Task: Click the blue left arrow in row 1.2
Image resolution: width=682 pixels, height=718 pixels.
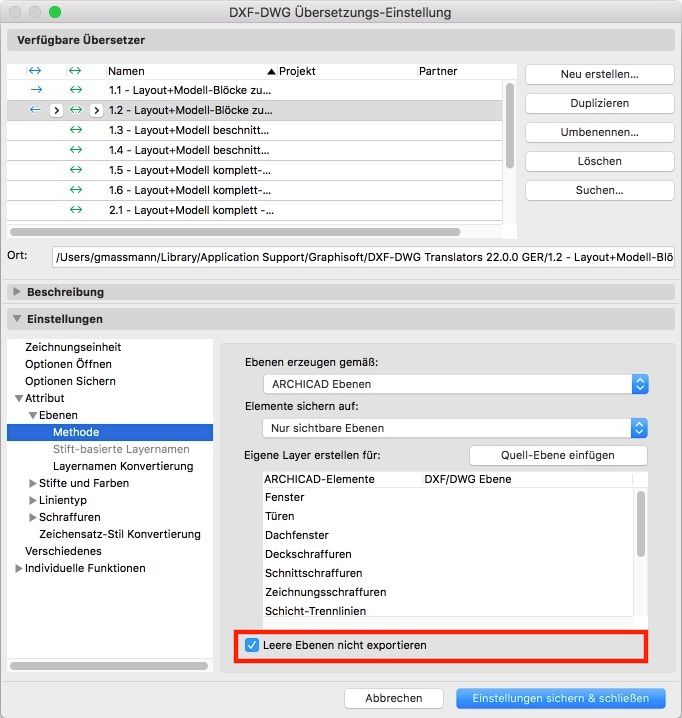Action: [35, 110]
